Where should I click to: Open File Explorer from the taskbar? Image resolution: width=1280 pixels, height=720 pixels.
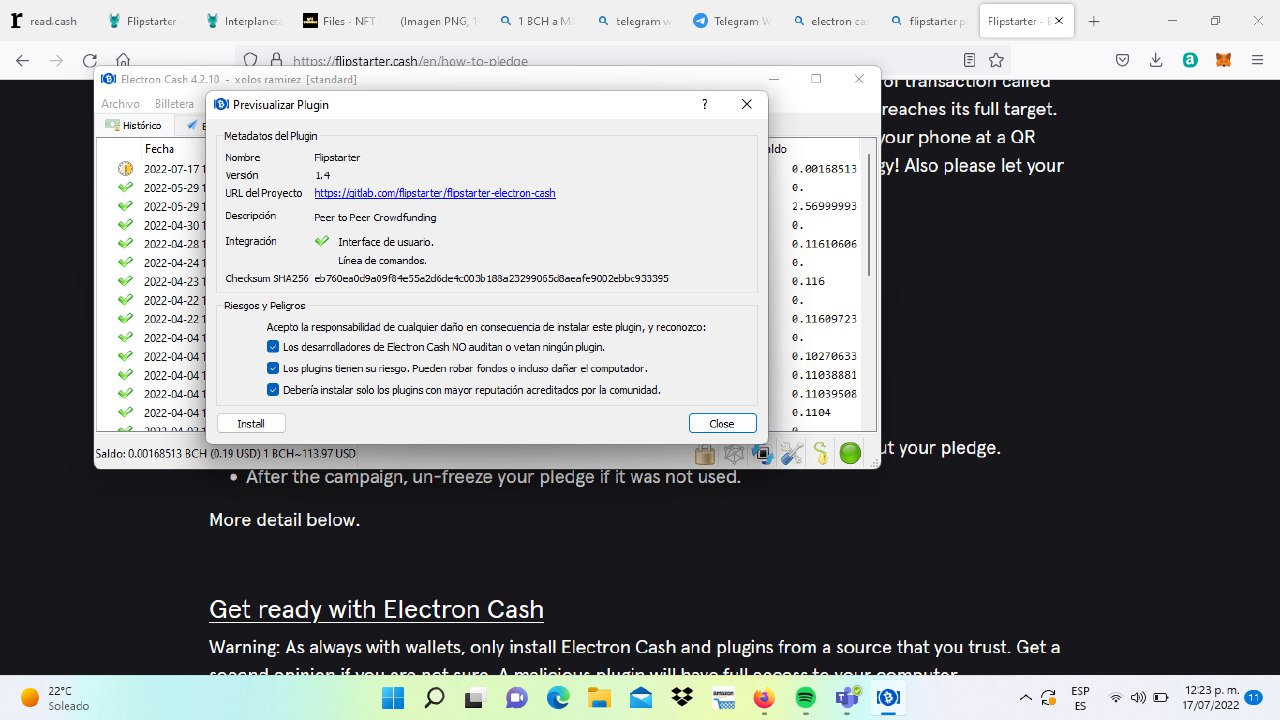[599, 698]
